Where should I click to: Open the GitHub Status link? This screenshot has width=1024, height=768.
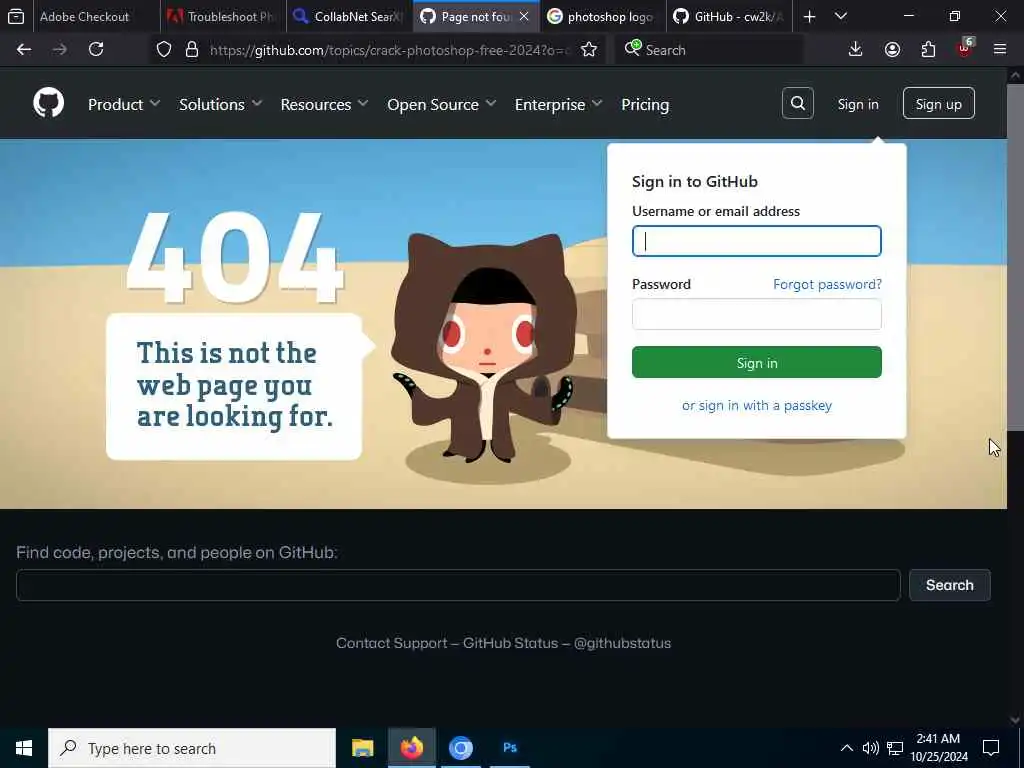511,643
